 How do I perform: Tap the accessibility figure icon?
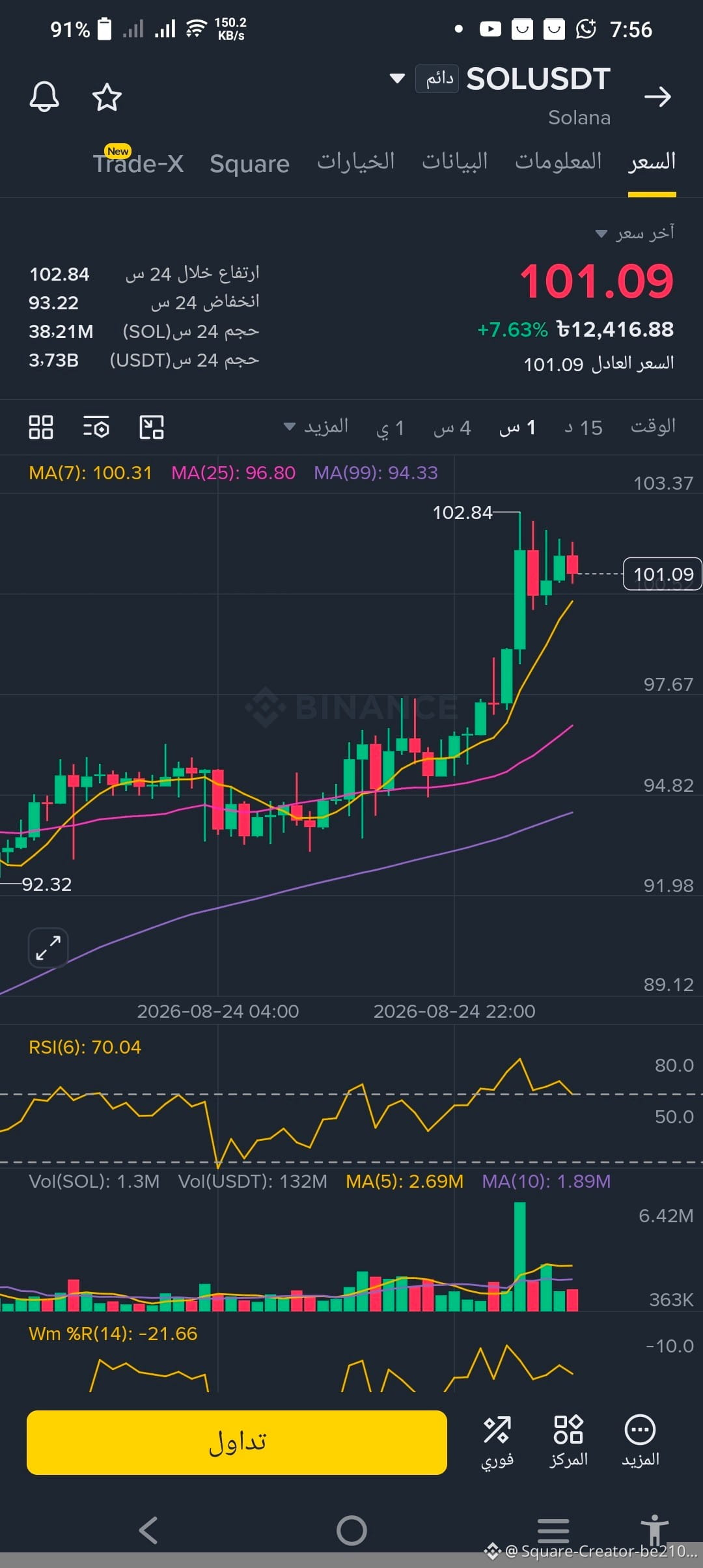654,1529
